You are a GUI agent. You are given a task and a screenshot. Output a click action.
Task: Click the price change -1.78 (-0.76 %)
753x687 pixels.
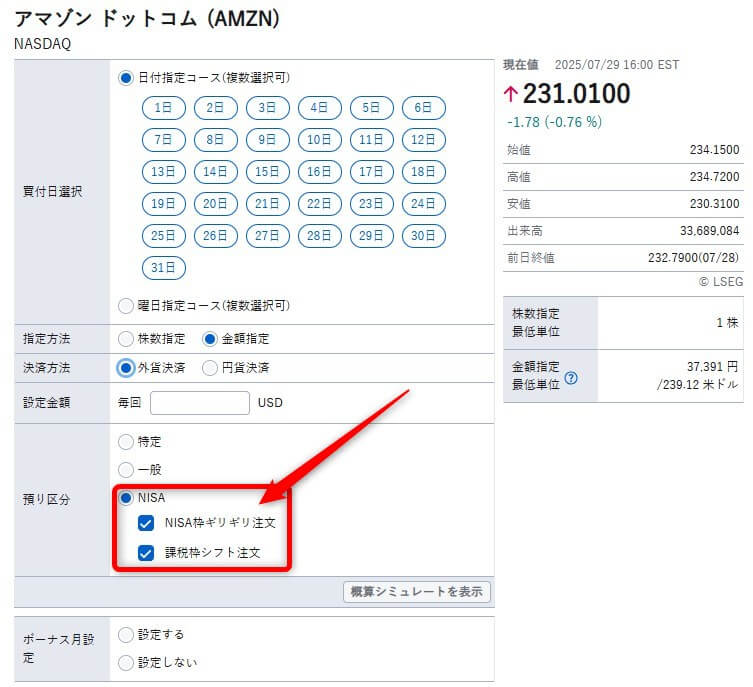pyautogui.click(x=554, y=122)
